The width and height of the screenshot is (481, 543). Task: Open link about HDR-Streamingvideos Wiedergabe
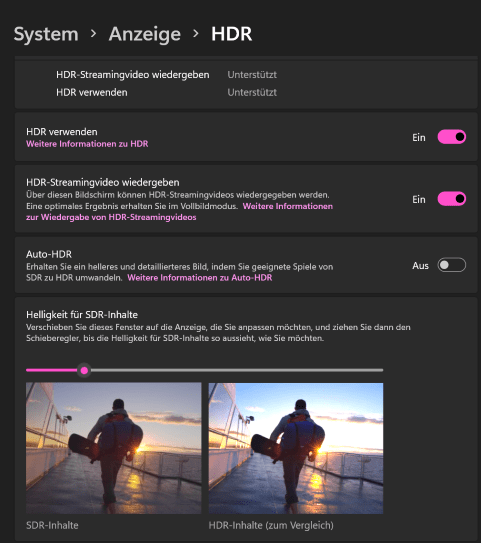click(x=179, y=212)
